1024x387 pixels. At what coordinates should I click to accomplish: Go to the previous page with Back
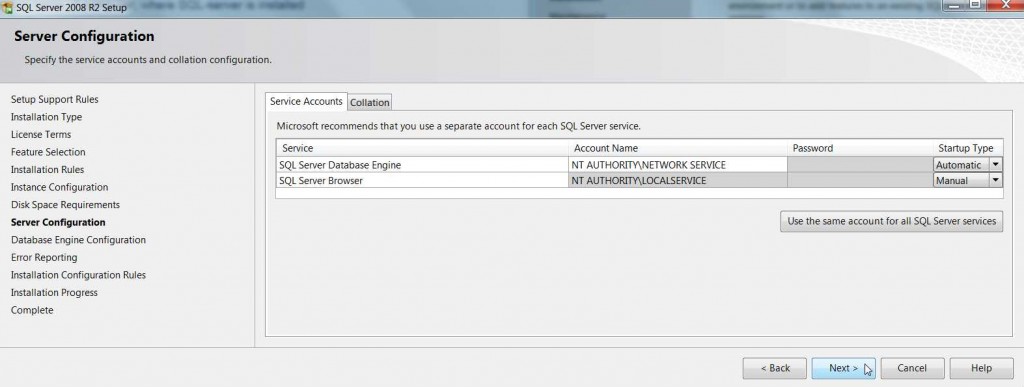click(775, 368)
